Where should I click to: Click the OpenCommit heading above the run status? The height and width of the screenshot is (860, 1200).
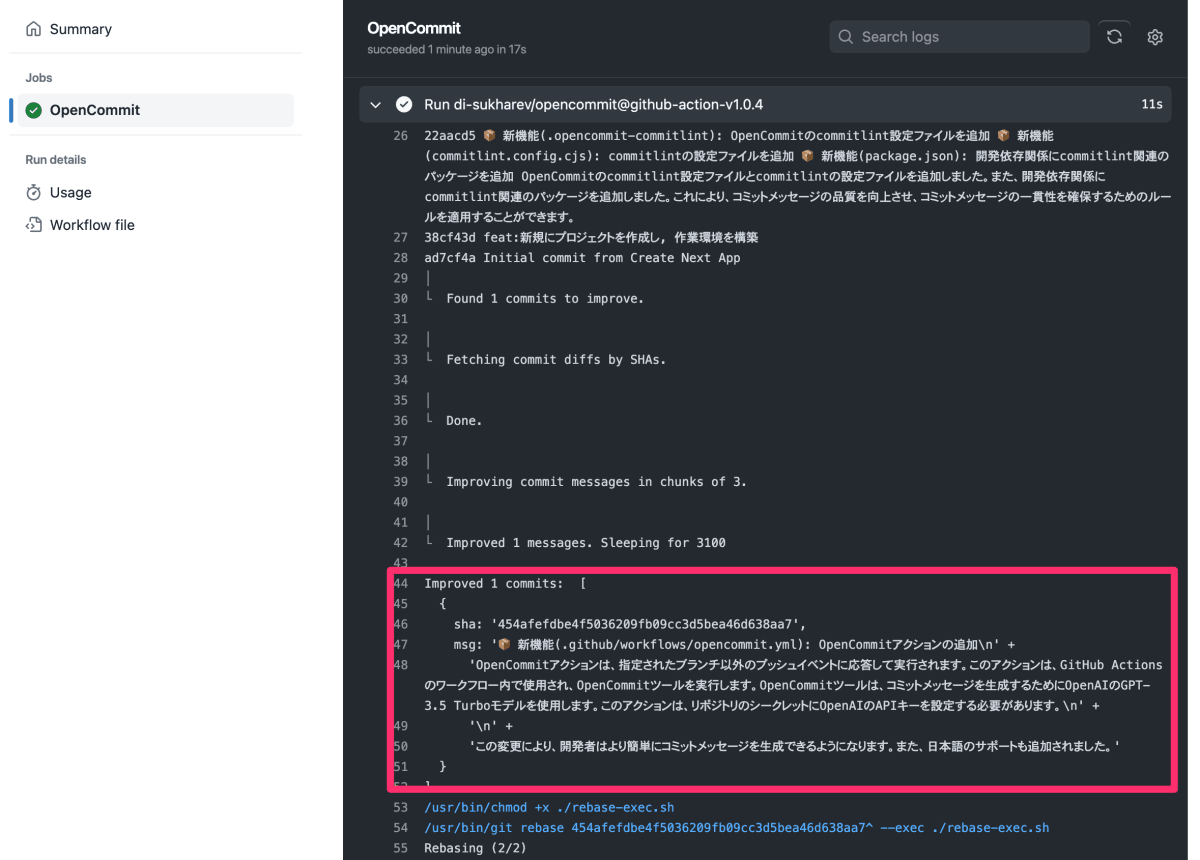pyautogui.click(x=414, y=28)
